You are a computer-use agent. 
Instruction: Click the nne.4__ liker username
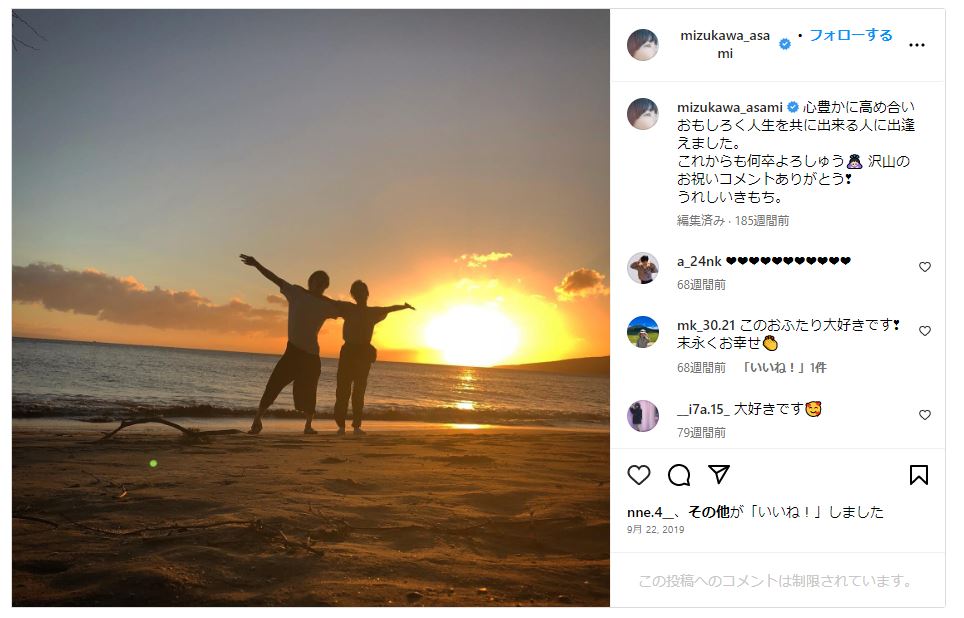point(652,512)
